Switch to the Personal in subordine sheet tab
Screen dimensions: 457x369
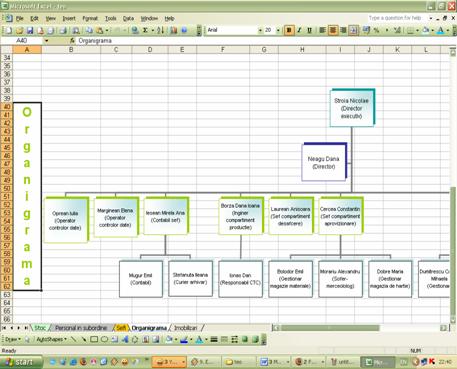click(81, 328)
